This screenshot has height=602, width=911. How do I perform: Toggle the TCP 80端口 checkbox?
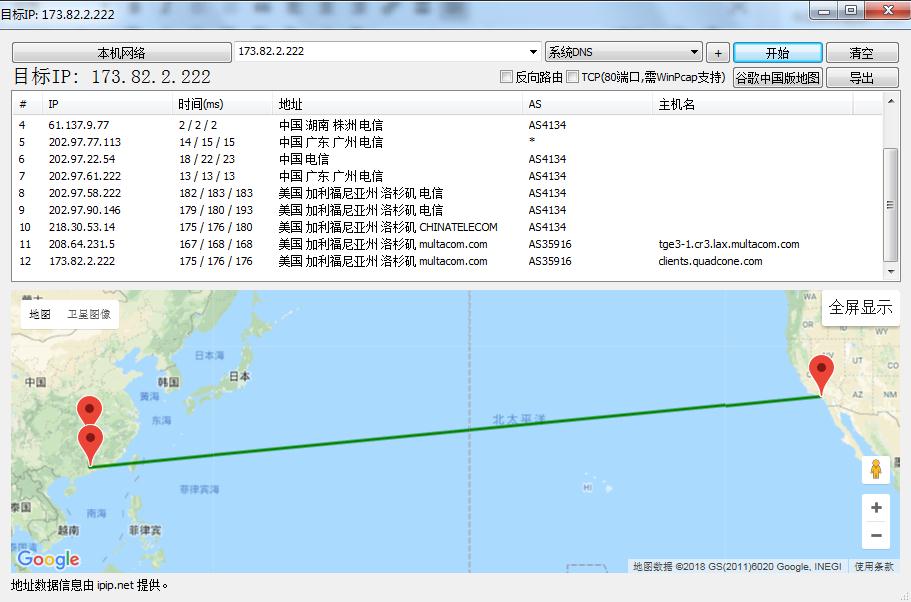(573, 77)
